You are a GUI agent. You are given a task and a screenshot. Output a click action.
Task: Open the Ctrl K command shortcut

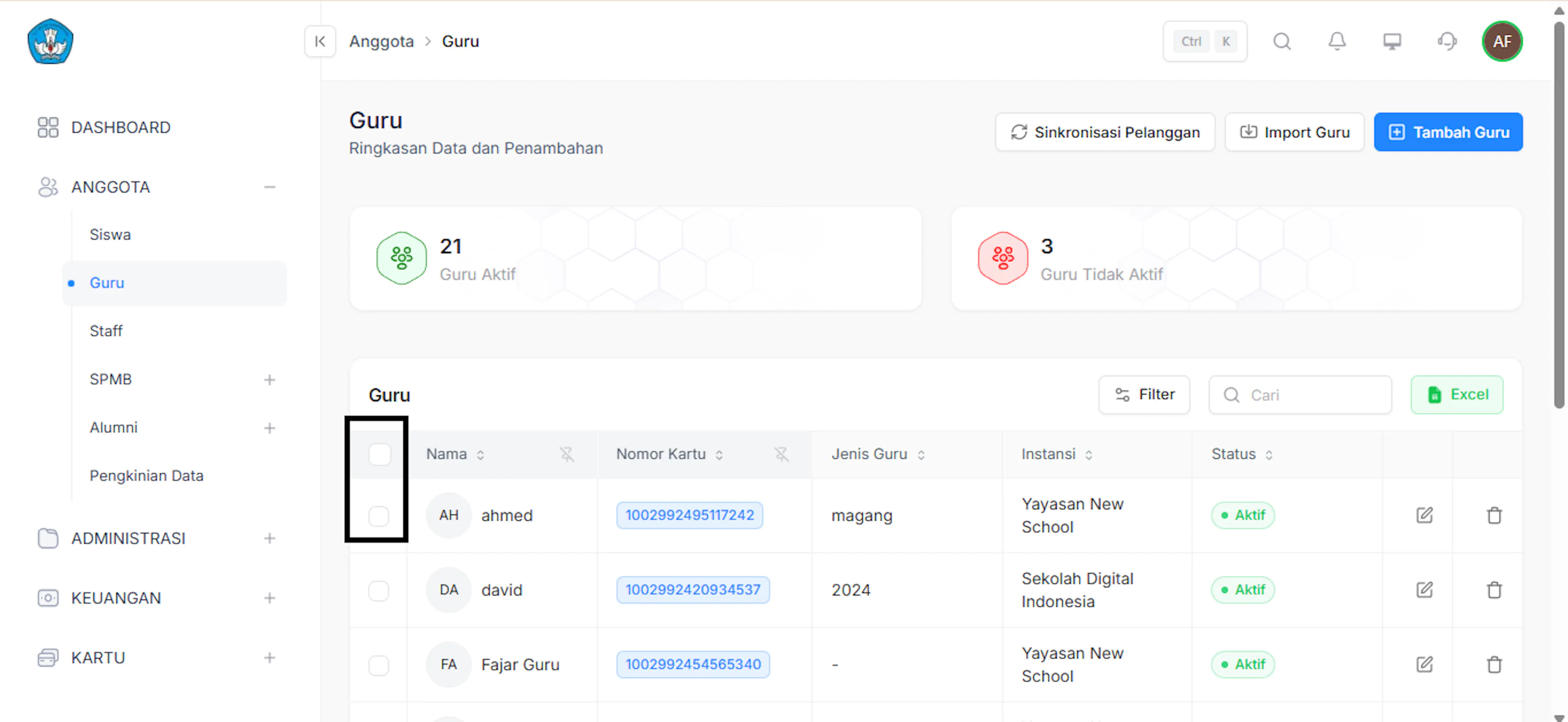[1205, 41]
